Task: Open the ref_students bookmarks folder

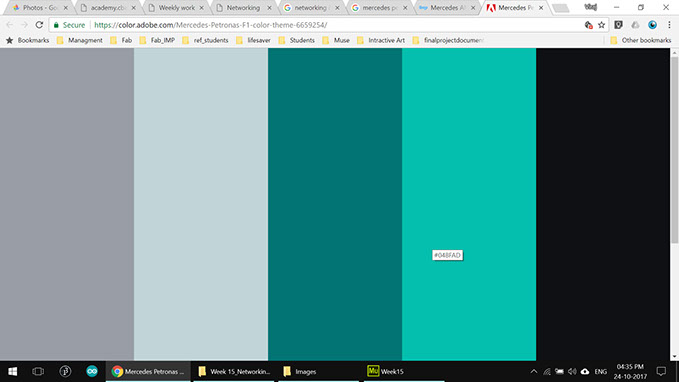Action: tap(205, 40)
